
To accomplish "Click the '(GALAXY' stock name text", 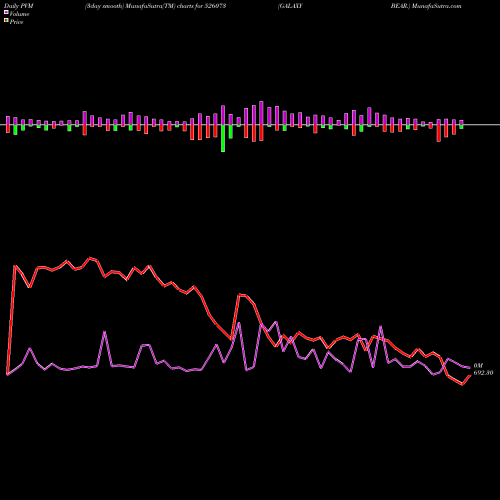I will pyautogui.click(x=290, y=6).
